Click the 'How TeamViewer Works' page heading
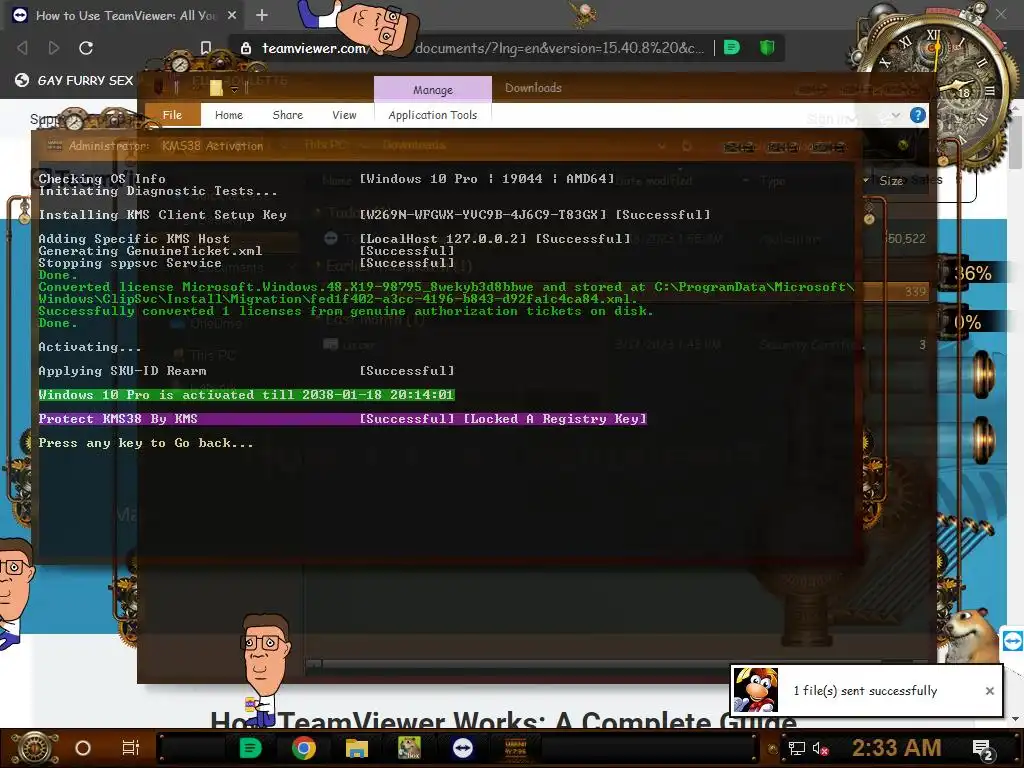Image resolution: width=1024 pixels, height=768 pixels. point(503,720)
